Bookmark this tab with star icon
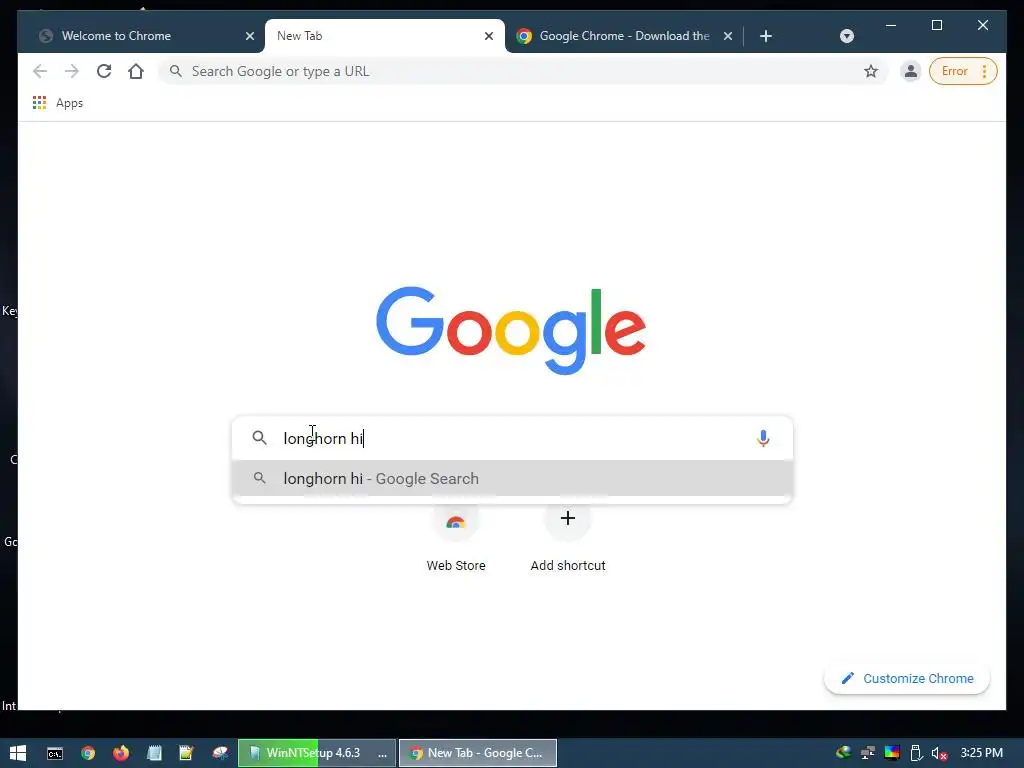The height and width of the screenshot is (768, 1024). 871,71
